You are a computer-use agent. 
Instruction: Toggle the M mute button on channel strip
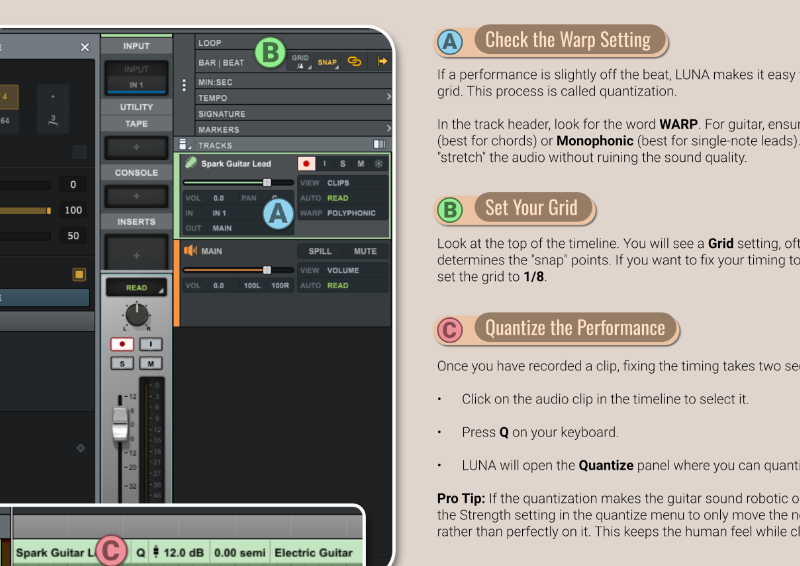point(151,363)
